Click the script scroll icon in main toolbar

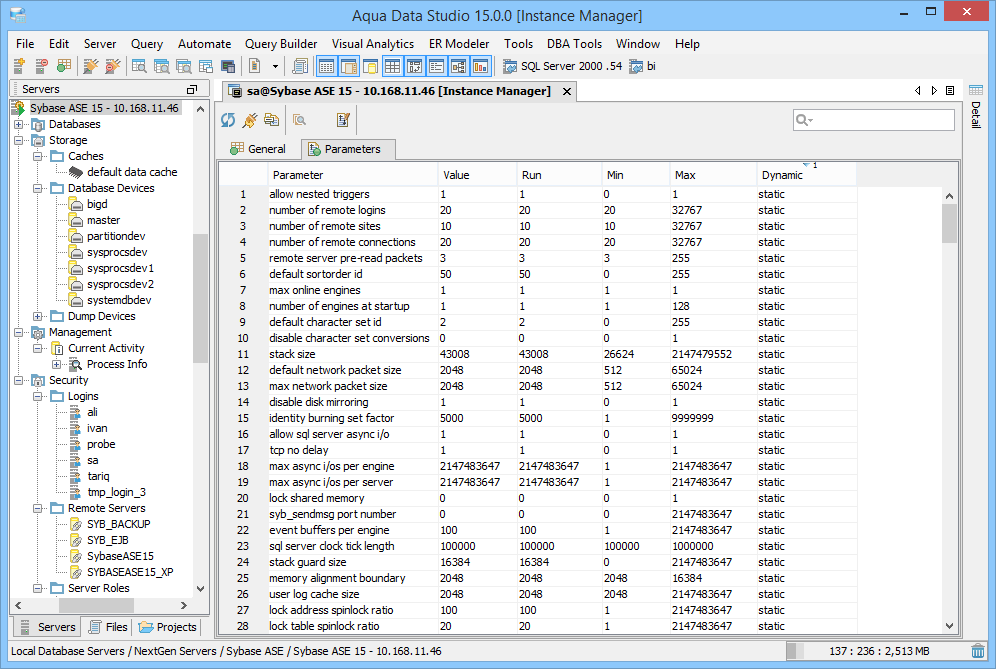pos(300,66)
